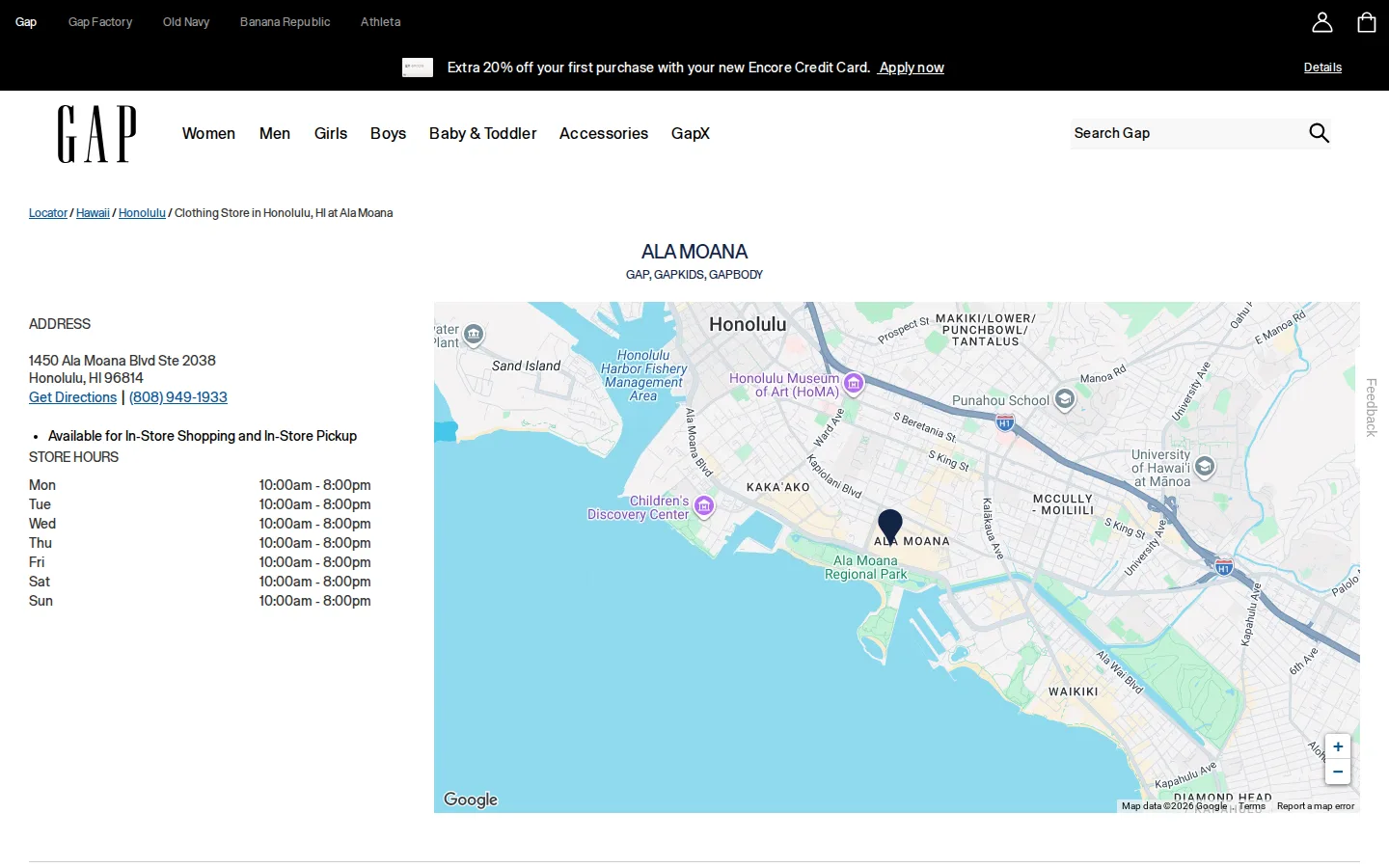Click the search magnifier icon
The image size is (1389, 868).
click(1319, 133)
